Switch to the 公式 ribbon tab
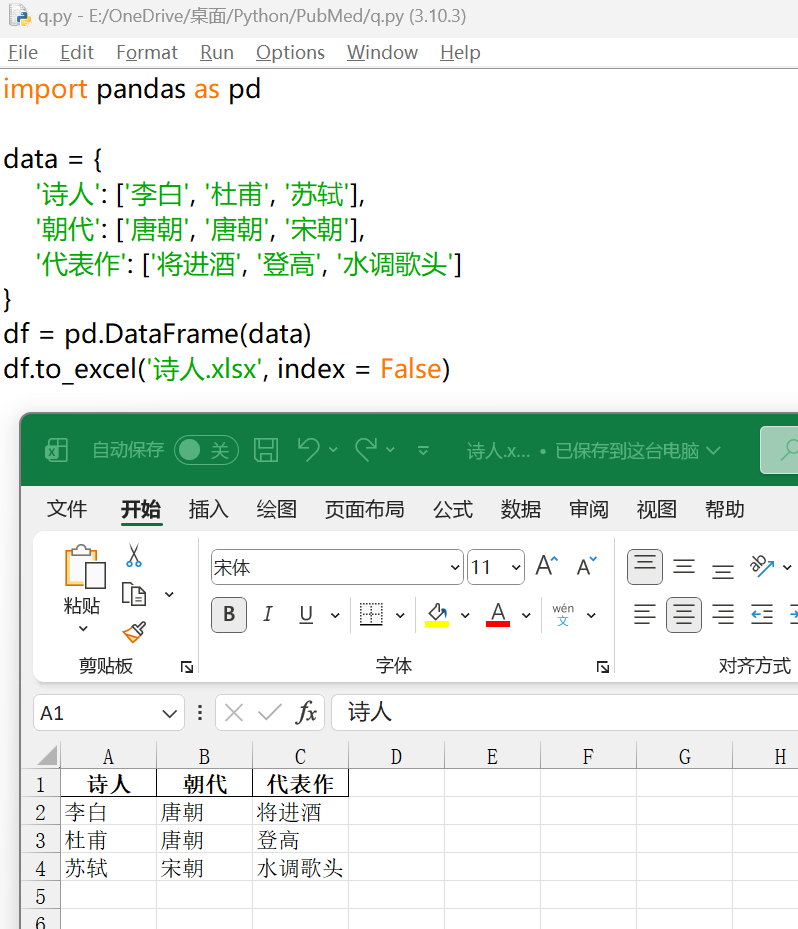Viewport: 798px width, 929px height. [x=453, y=509]
